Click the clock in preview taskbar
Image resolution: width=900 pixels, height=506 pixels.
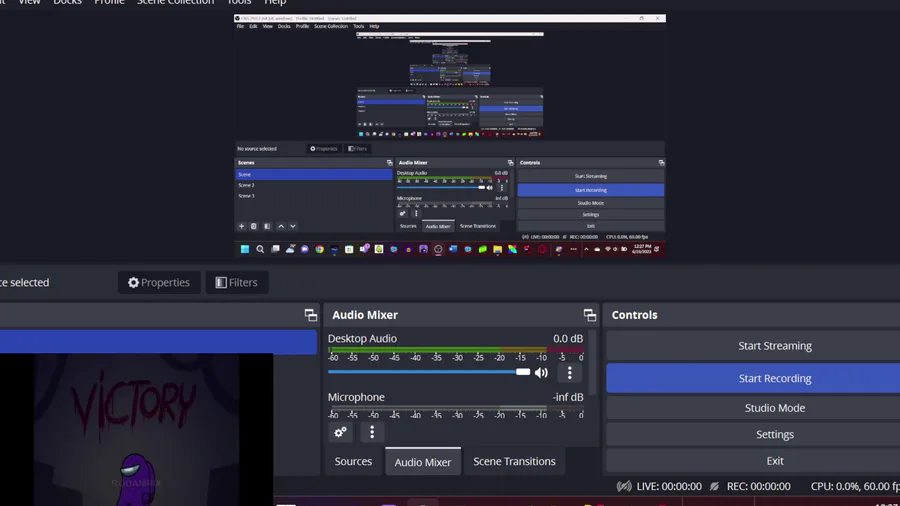coord(642,249)
